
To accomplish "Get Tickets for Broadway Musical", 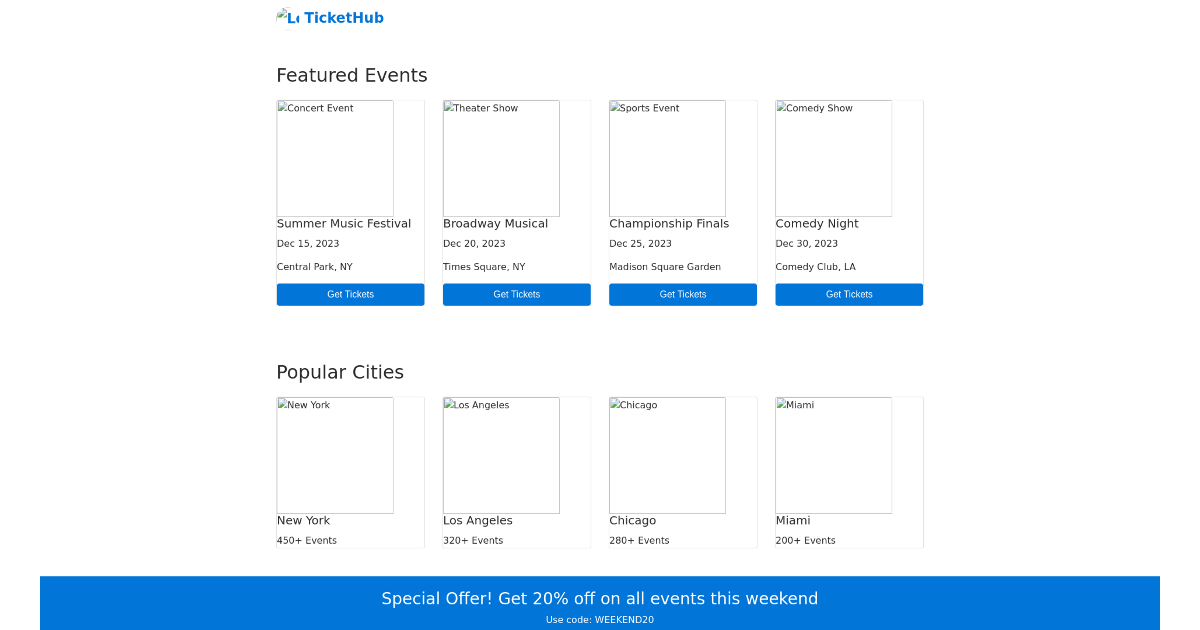I will [516, 294].
